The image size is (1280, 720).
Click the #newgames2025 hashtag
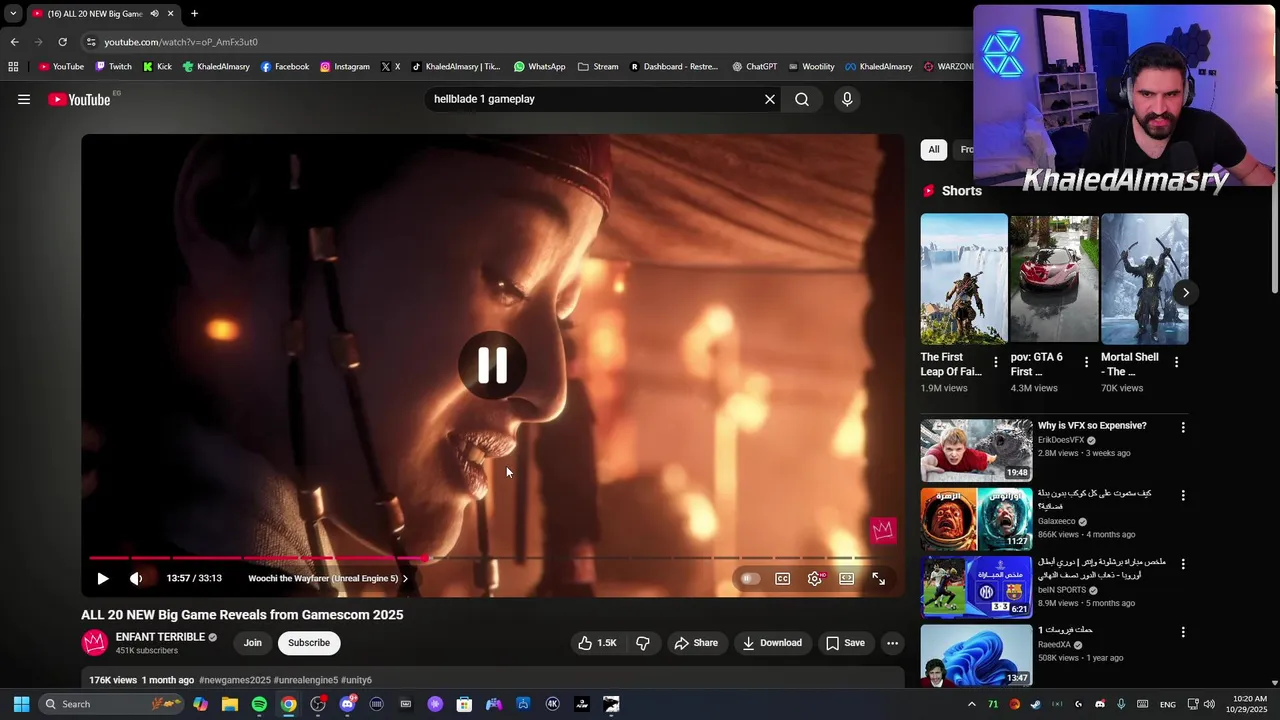[x=235, y=680]
